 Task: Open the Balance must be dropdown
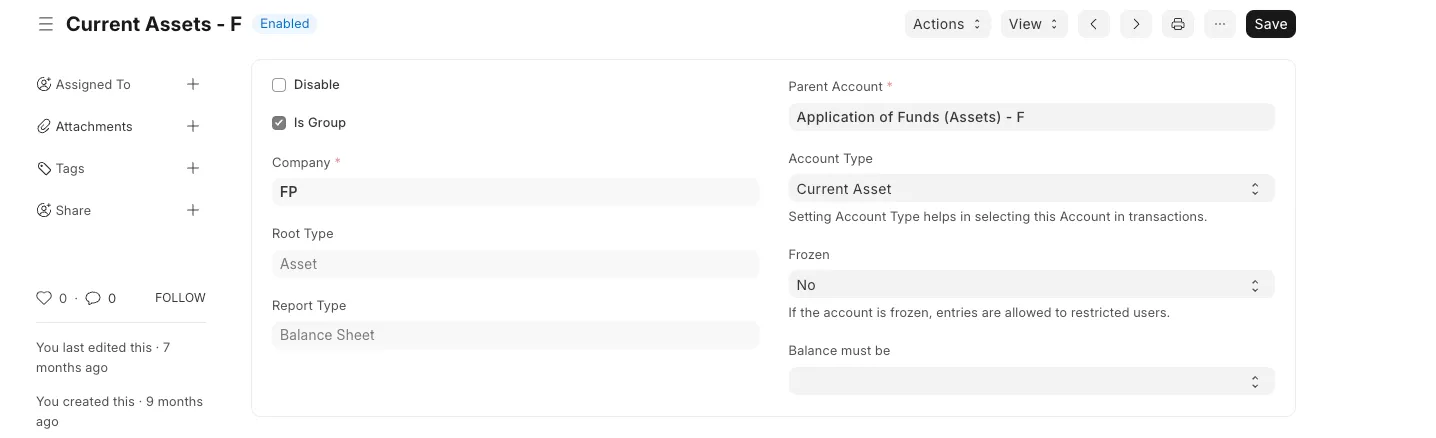(1030, 381)
